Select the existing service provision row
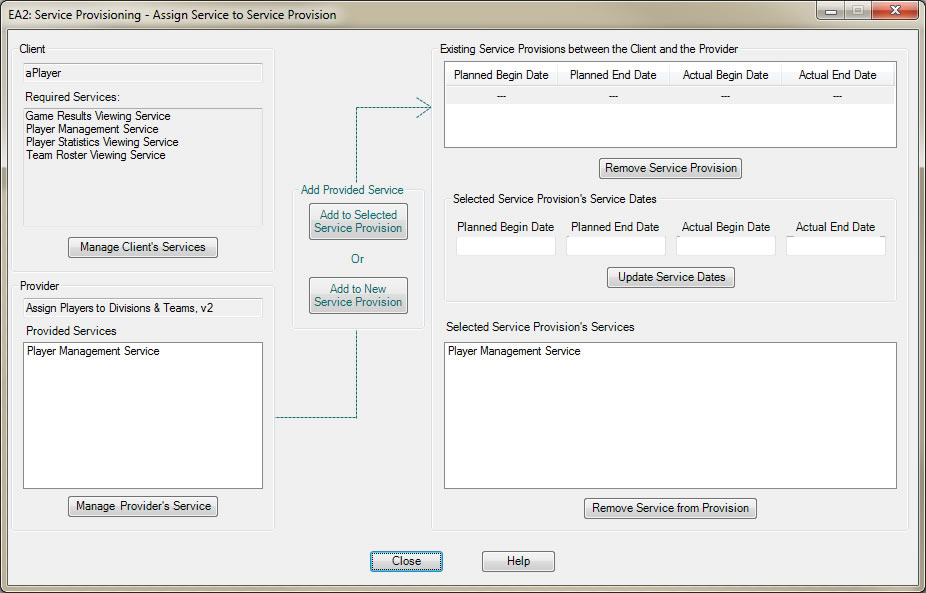 pos(670,96)
